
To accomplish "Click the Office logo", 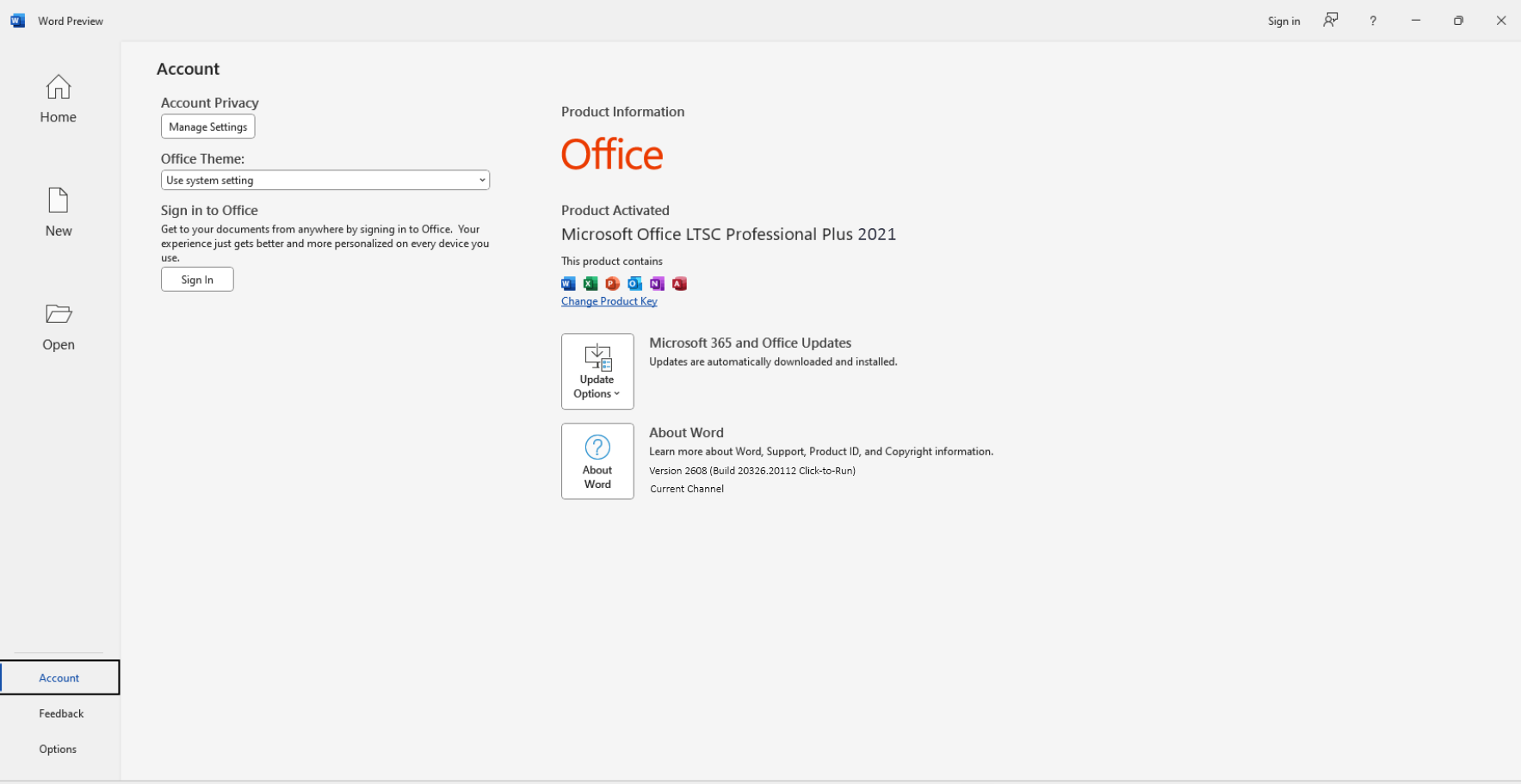I will pos(612,155).
